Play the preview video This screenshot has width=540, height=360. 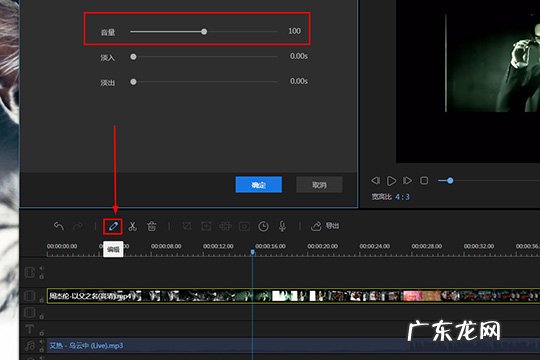391,181
